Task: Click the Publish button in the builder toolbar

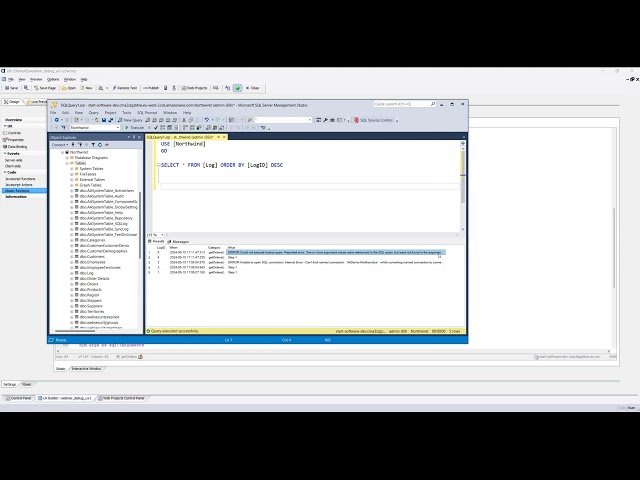Action: pos(151,88)
